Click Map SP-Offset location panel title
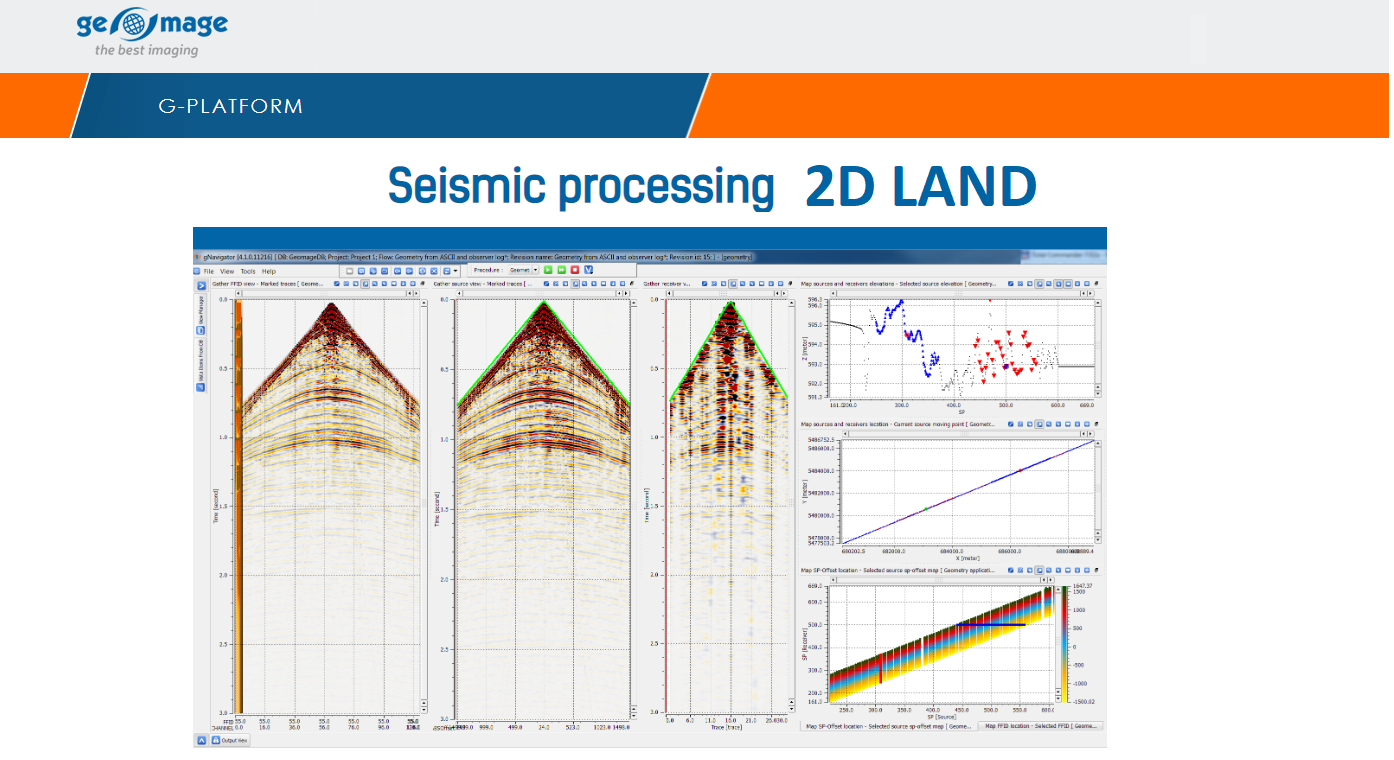This screenshot has width=1394, height=760. (x=898, y=570)
